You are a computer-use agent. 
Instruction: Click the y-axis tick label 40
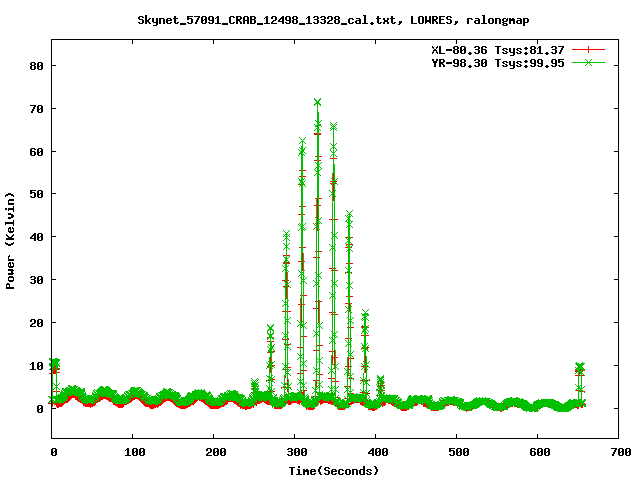pyautogui.click(x=37, y=237)
